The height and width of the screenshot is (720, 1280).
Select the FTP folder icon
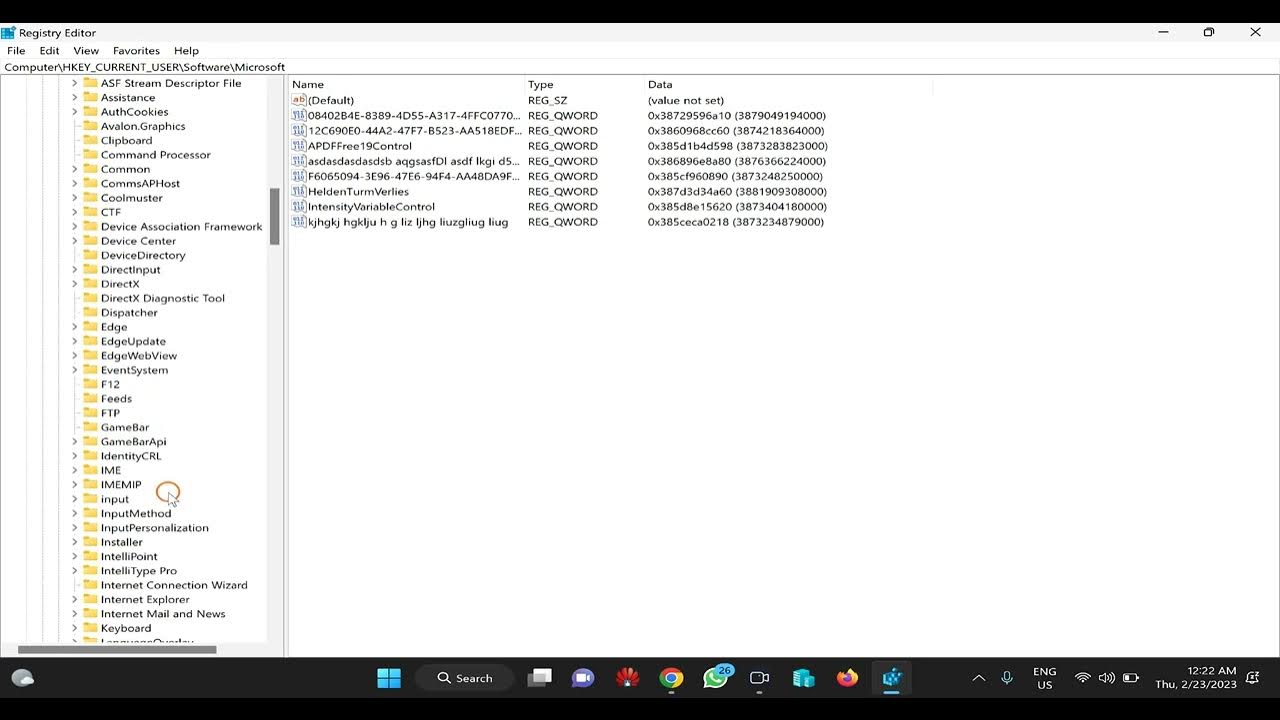tap(90, 413)
